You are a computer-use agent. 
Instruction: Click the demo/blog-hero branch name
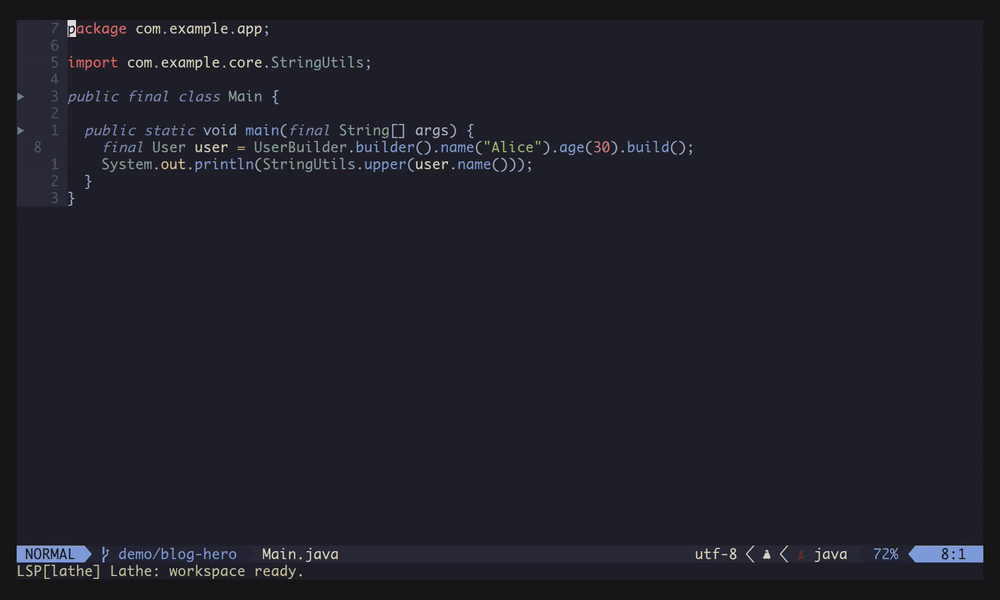177,554
